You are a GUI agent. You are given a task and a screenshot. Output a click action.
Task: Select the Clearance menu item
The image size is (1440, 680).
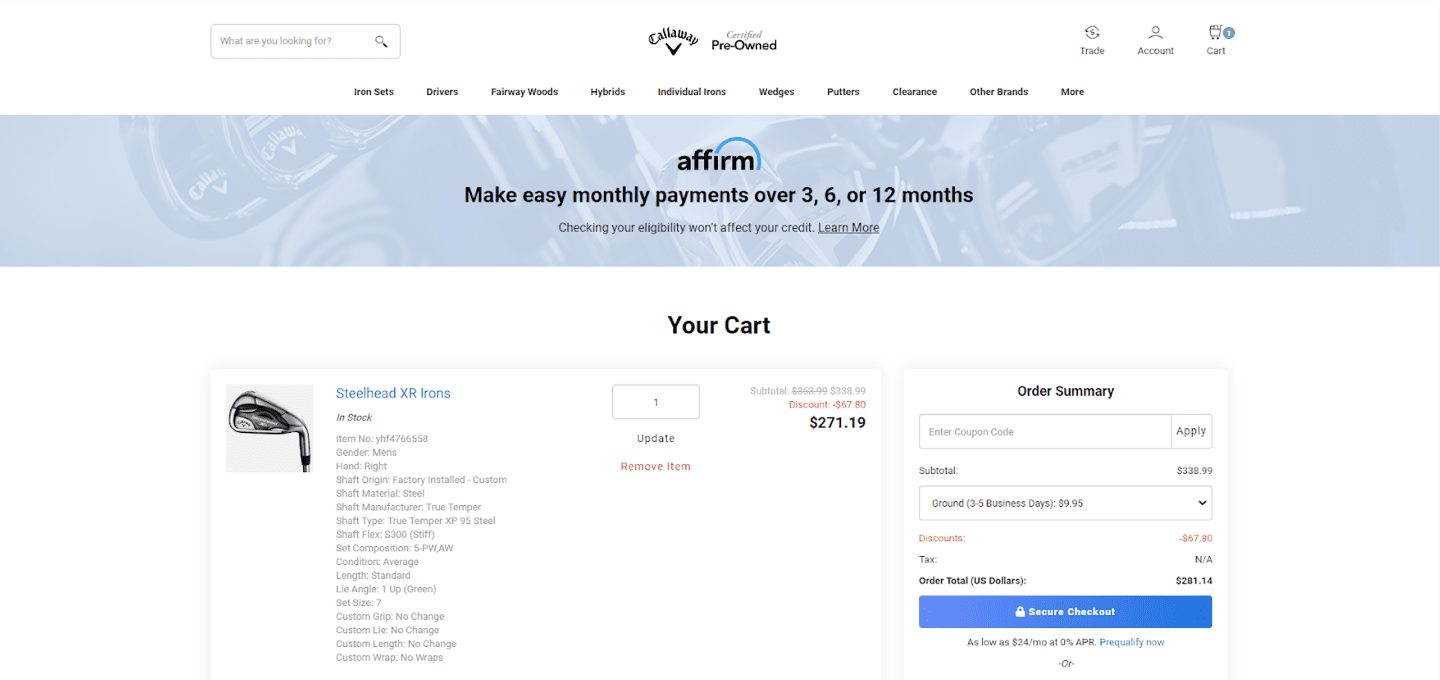tap(914, 92)
